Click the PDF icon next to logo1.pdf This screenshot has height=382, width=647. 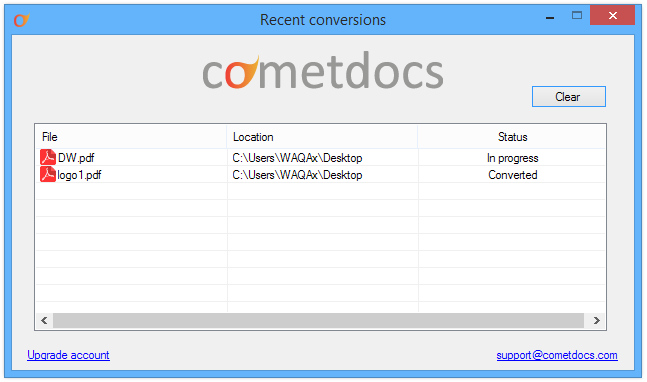(x=48, y=174)
